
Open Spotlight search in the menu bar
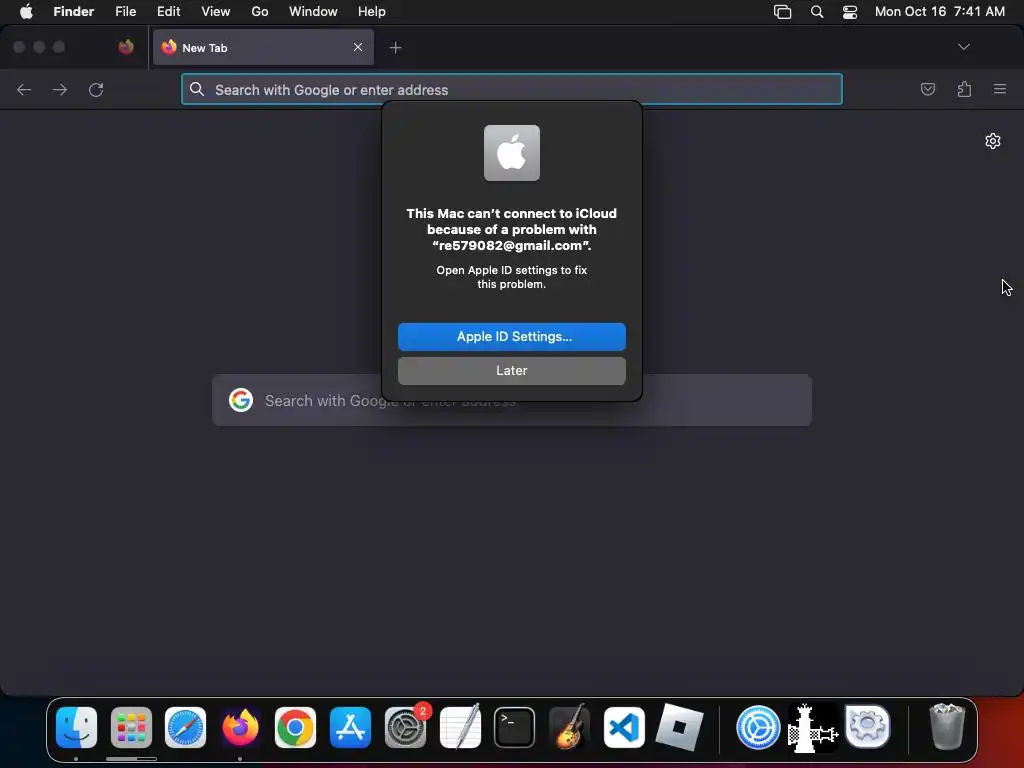point(817,11)
